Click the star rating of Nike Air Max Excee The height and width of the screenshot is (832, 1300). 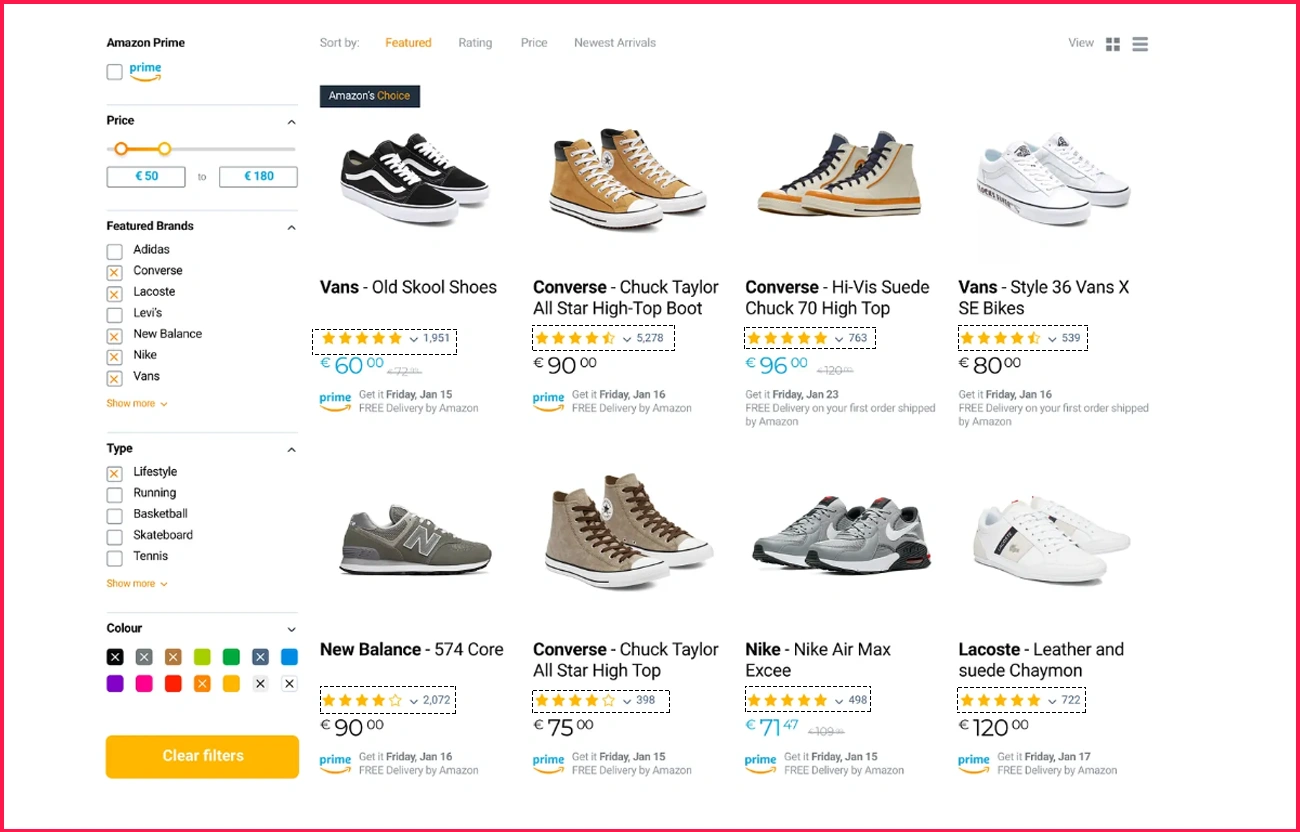click(x=787, y=700)
